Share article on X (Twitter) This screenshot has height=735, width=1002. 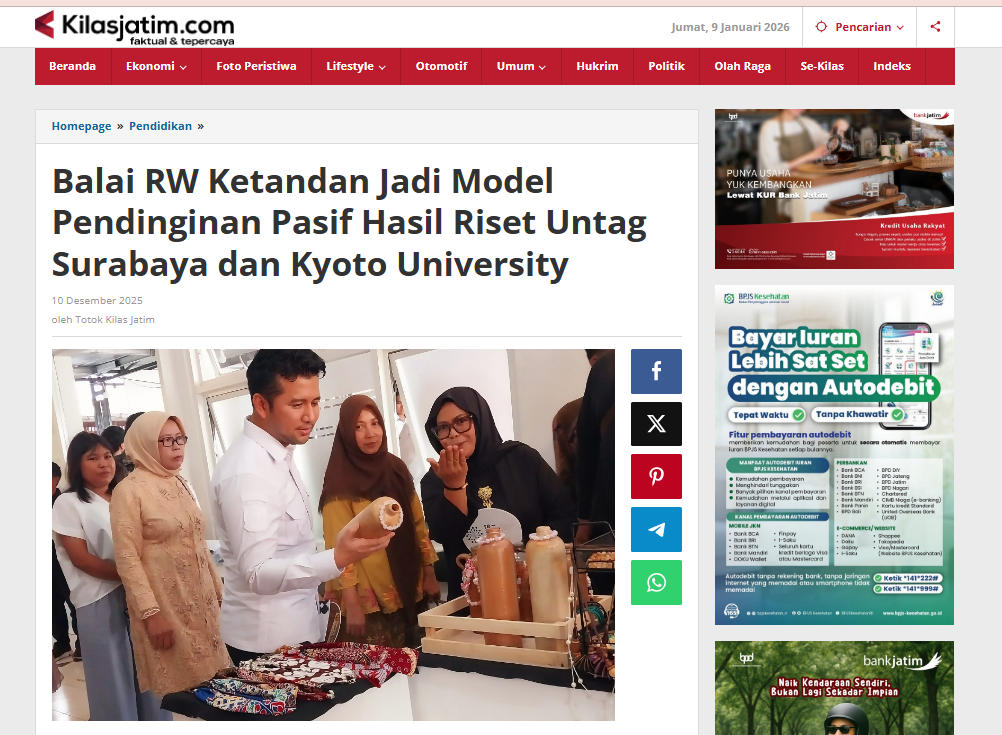[656, 424]
